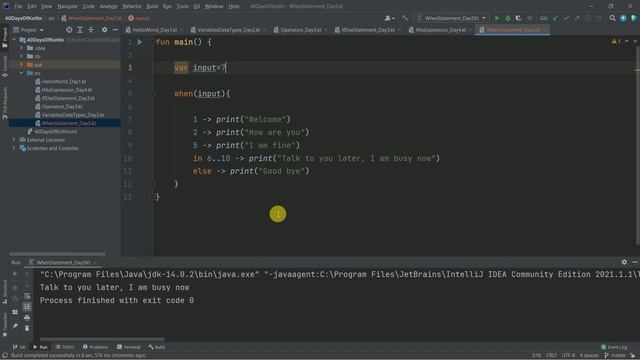The width and height of the screenshot is (640, 360).
Task: Click Git update project blue arrow icon
Action: [556, 18]
